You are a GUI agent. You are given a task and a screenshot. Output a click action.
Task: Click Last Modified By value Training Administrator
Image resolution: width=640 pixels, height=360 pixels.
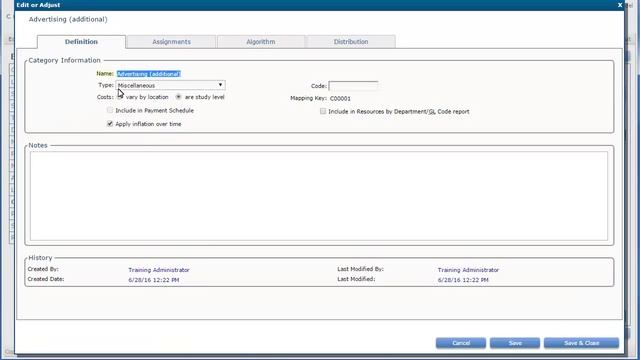(x=468, y=270)
